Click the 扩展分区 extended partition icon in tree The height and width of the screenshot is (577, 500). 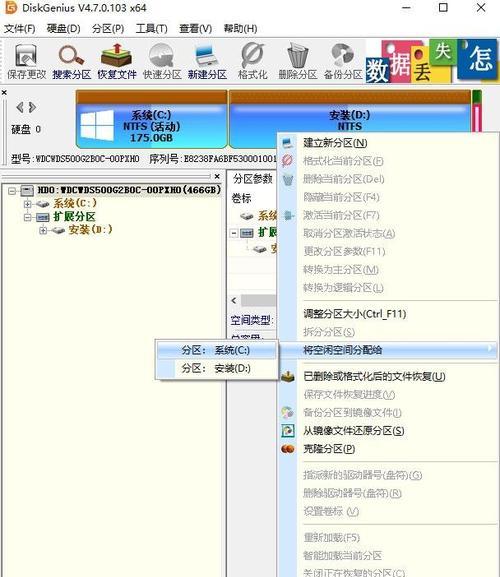(42, 217)
